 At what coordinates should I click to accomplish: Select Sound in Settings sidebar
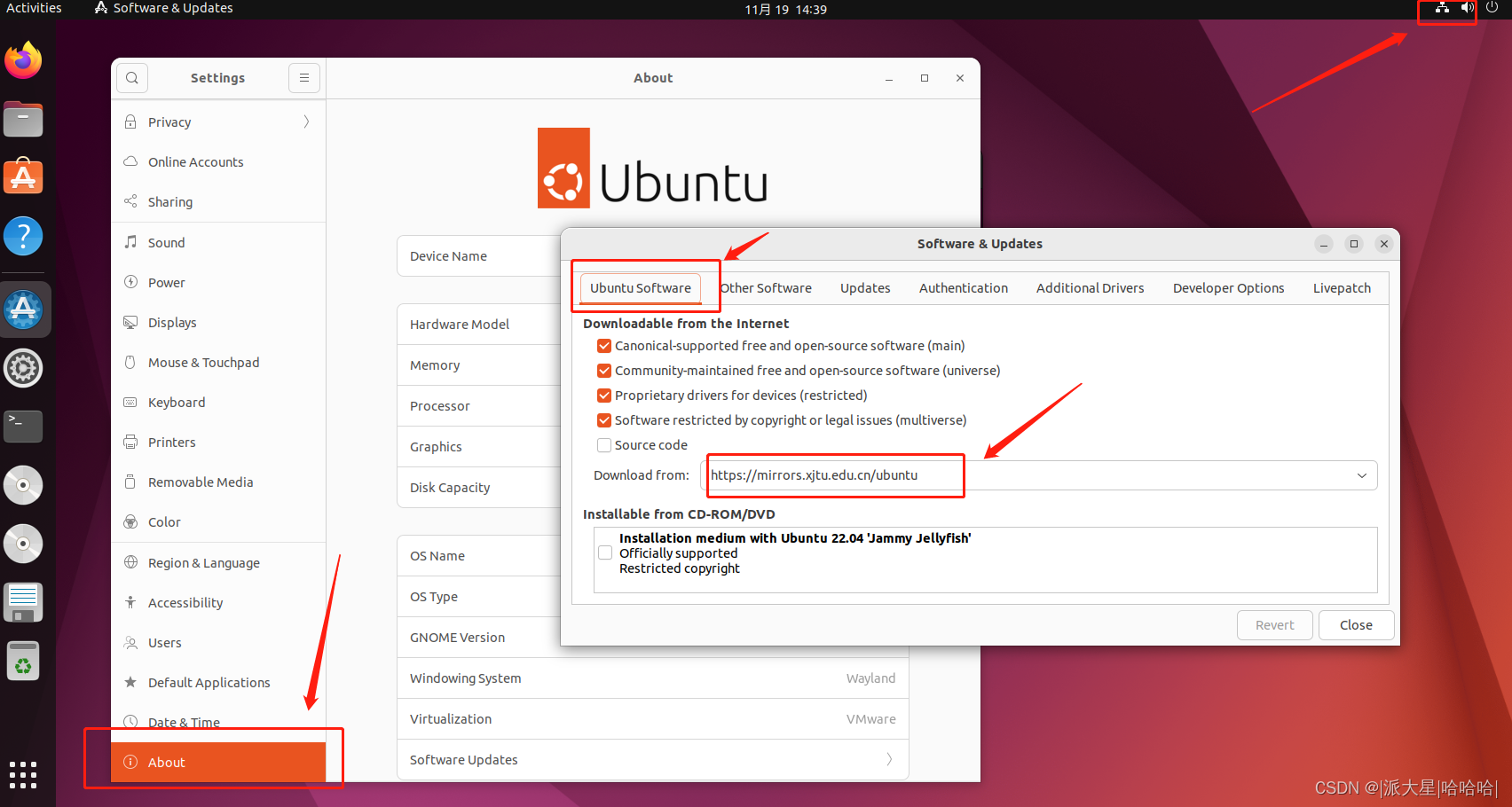[218, 243]
